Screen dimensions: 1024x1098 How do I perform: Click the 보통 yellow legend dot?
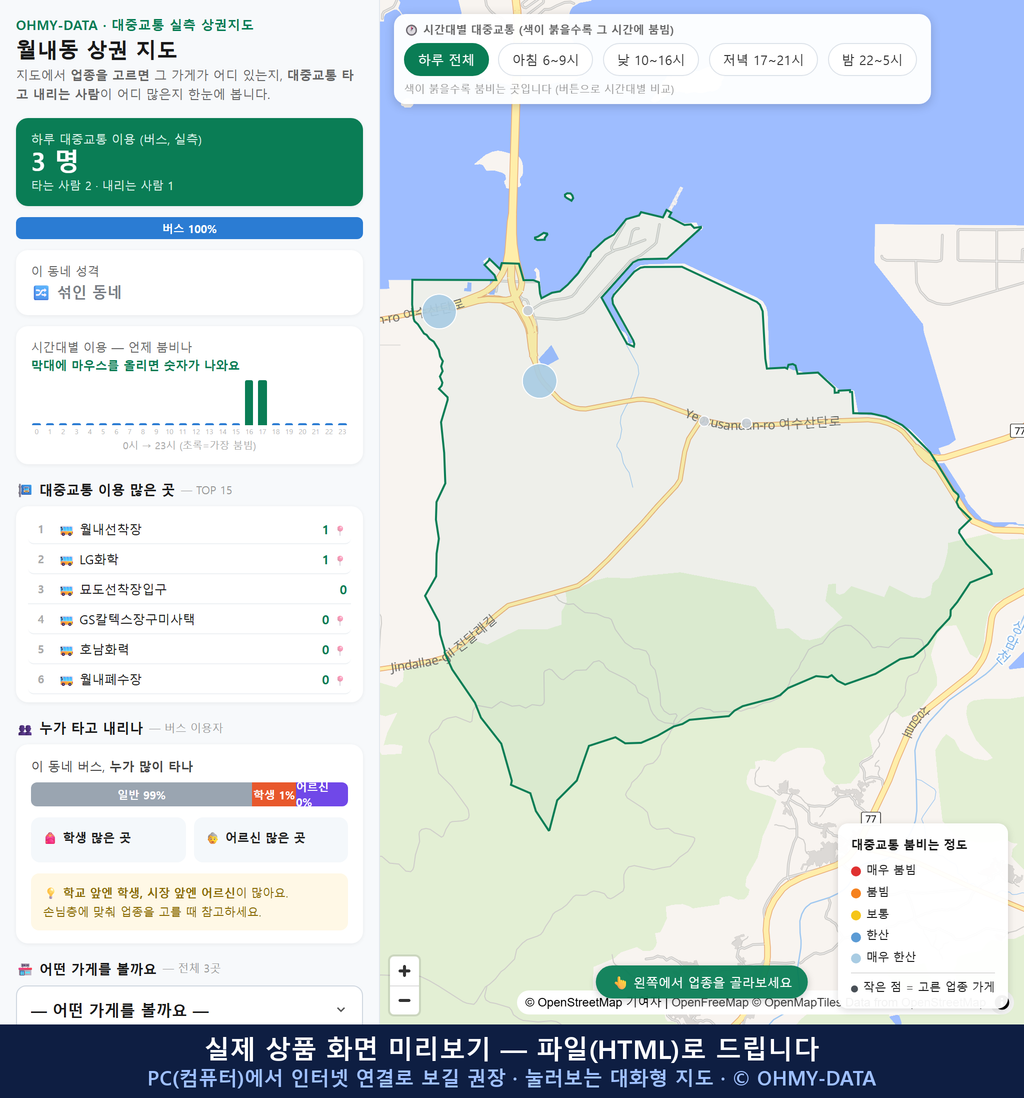pyautogui.click(x=856, y=915)
